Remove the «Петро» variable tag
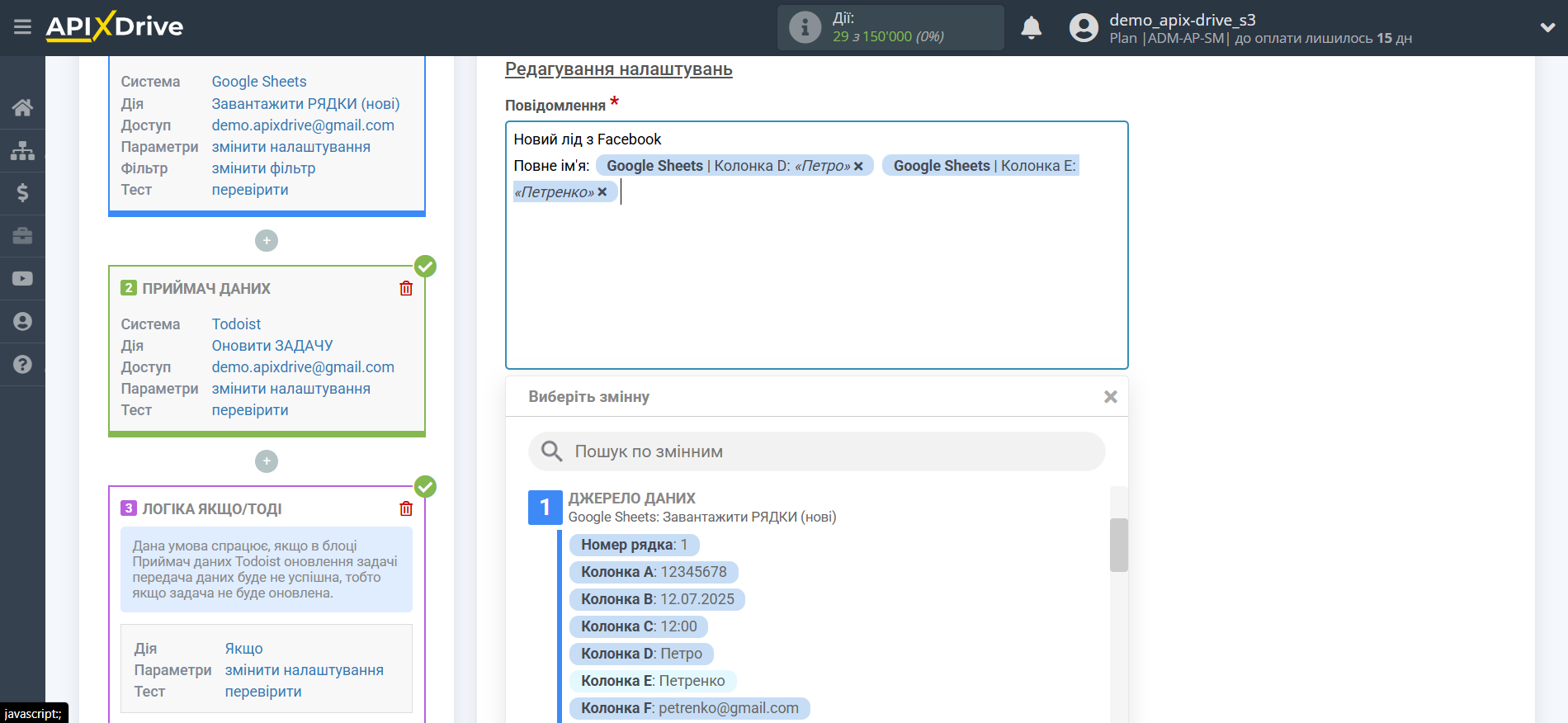Viewport: 1568px width, 723px height. (858, 166)
